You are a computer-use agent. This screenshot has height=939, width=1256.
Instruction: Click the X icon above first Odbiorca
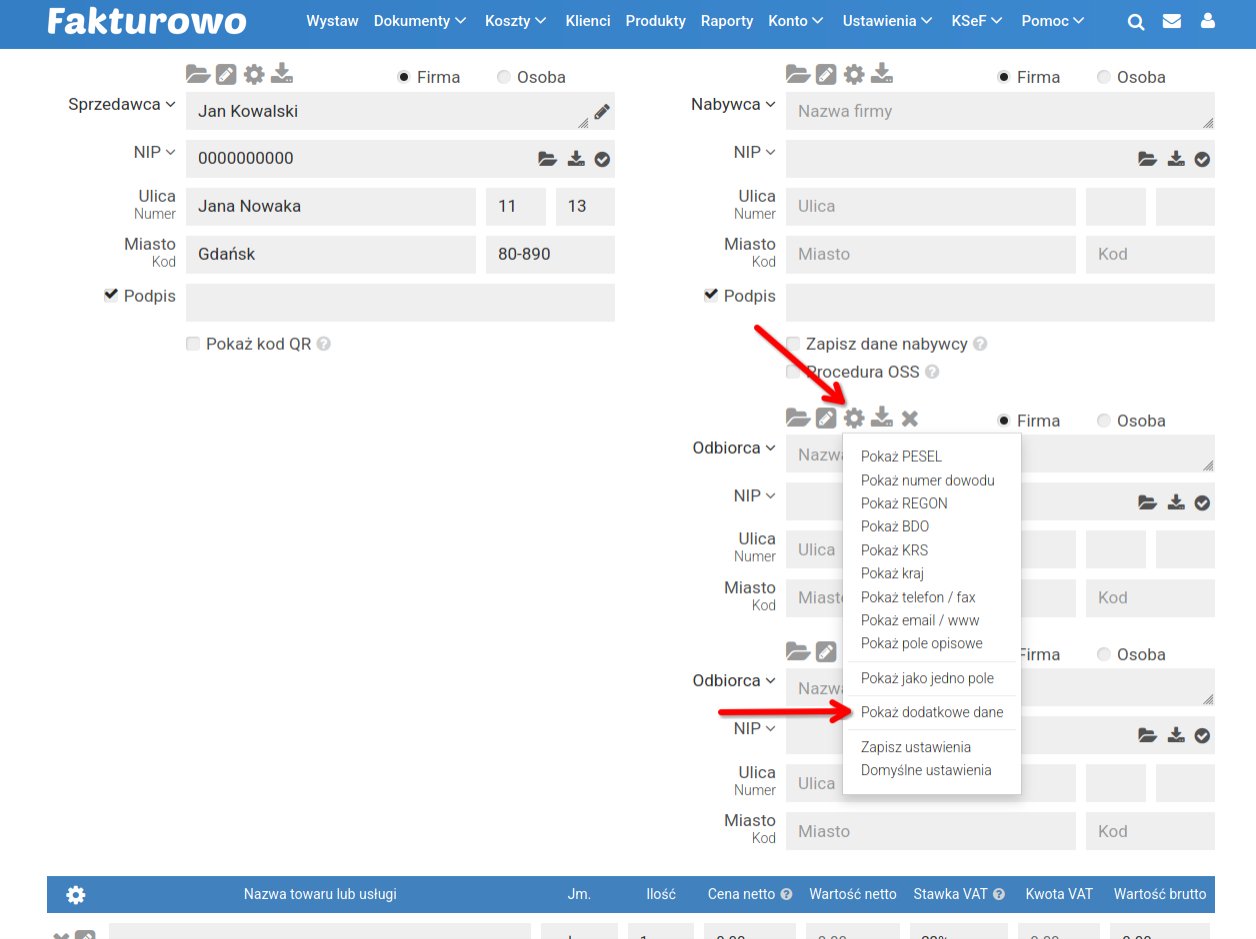(x=909, y=418)
